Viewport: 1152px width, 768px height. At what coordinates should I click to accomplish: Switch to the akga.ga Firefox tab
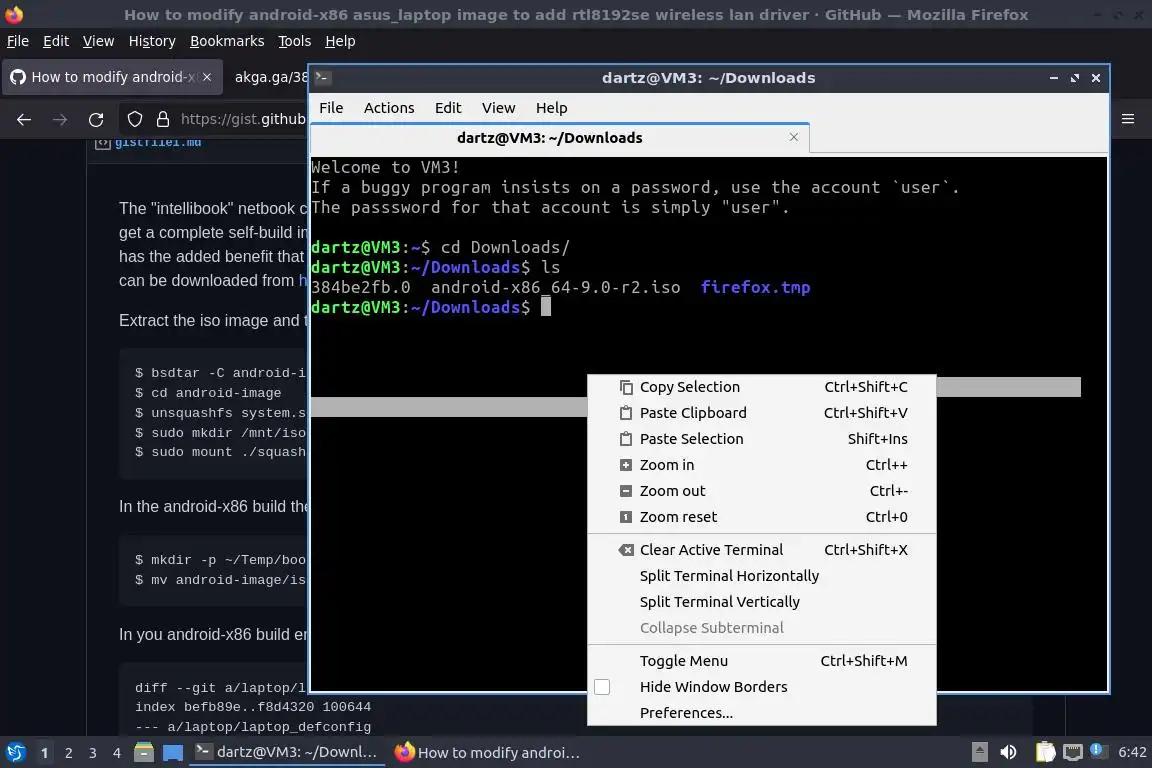tap(270, 77)
